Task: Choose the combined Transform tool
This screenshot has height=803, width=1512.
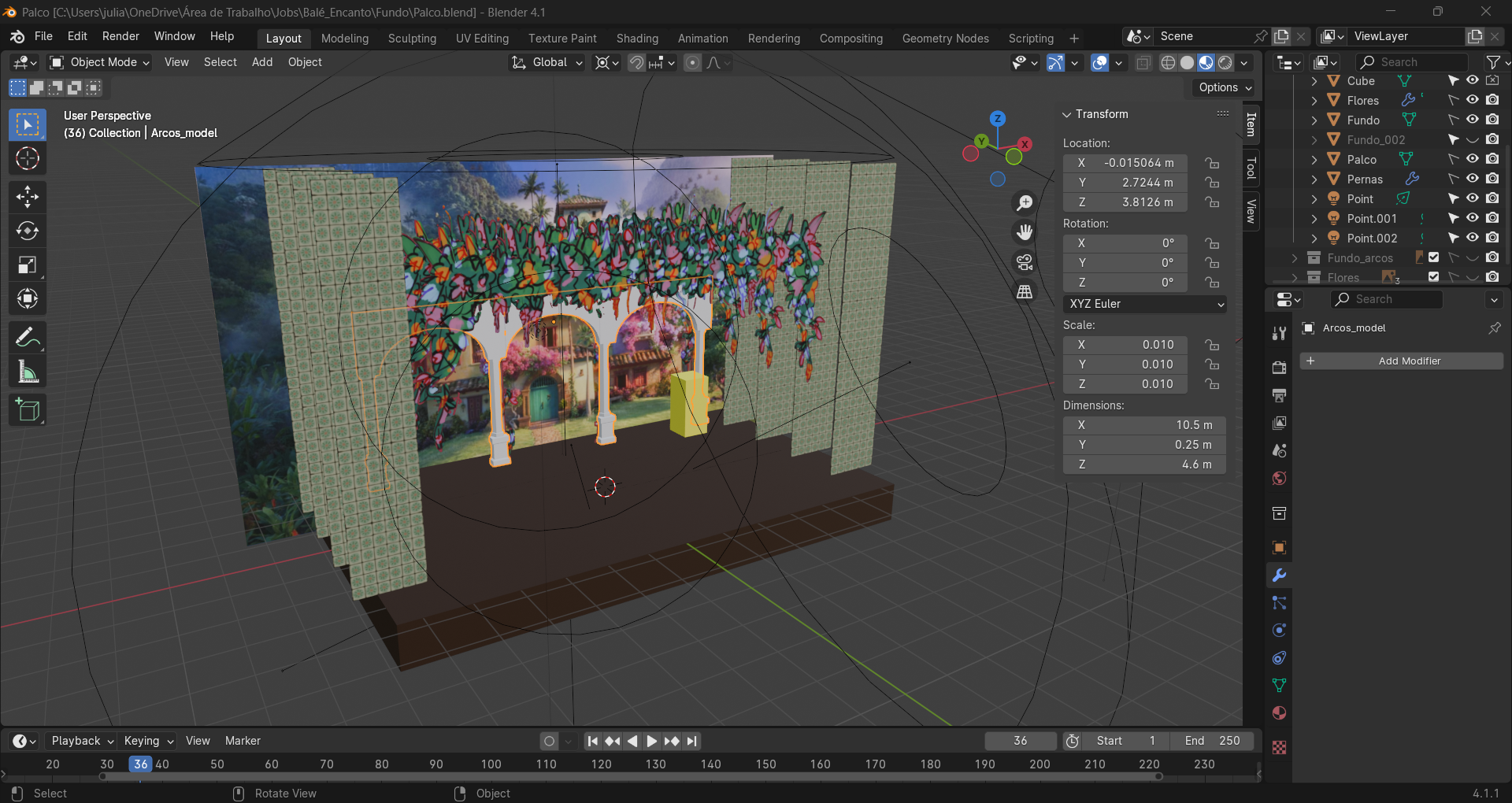Action: [28, 298]
